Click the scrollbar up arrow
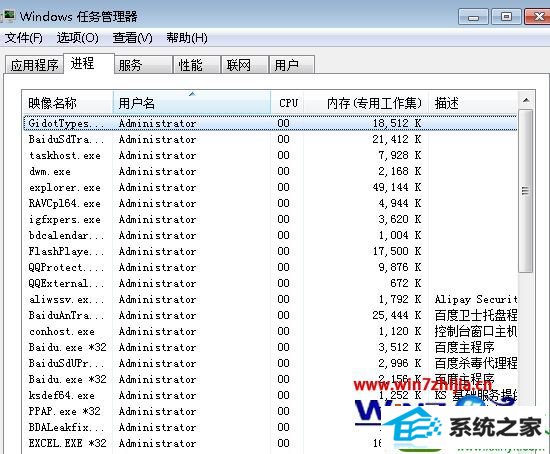The width and height of the screenshot is (550, 454). coord(525,101)
